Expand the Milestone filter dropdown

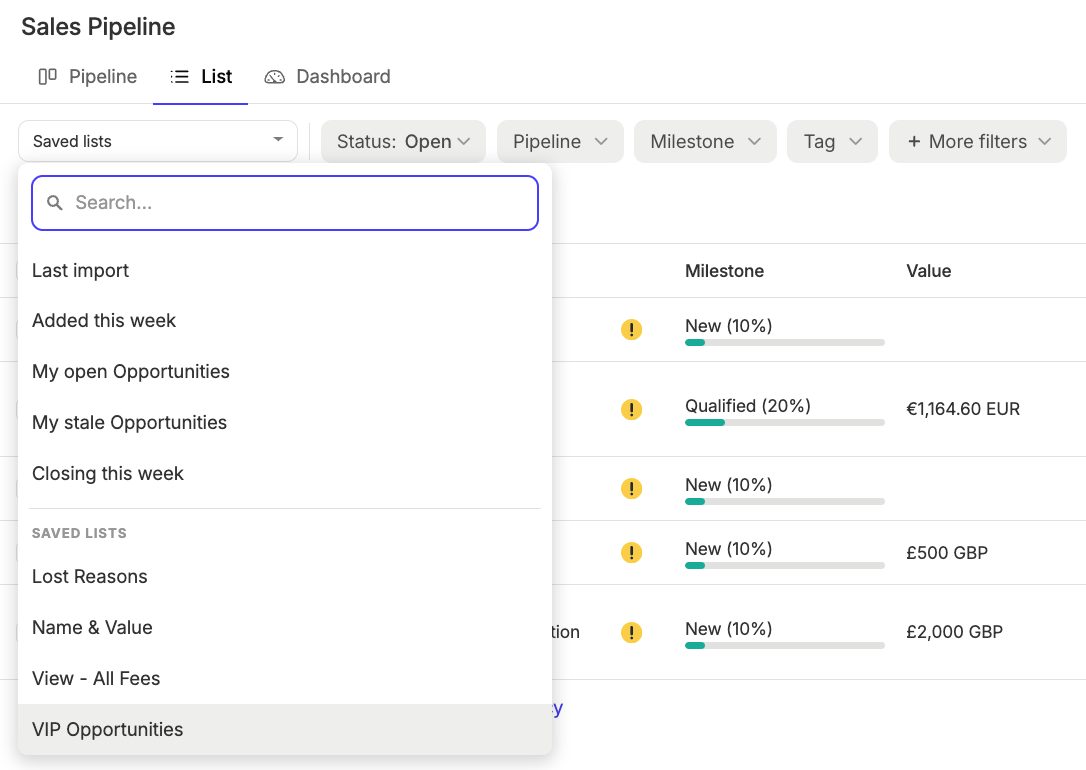point(705,141)
